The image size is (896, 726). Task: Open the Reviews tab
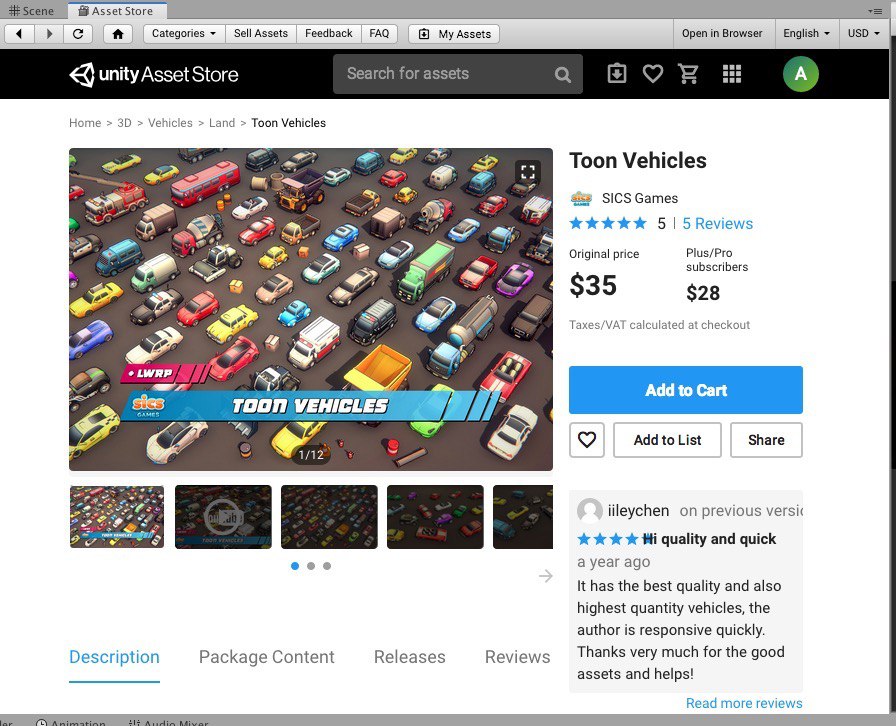pyautogui.click(x=518, y=657)
